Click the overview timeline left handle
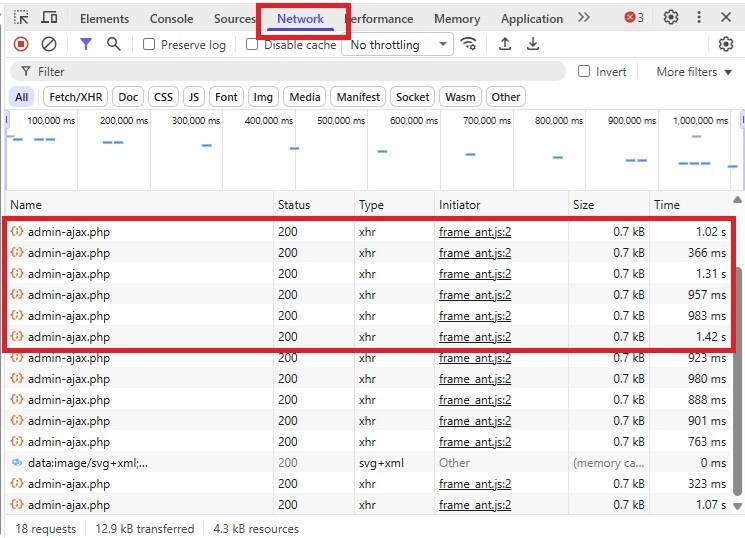Viewport: 745px width, 538px height. [7, 119]
